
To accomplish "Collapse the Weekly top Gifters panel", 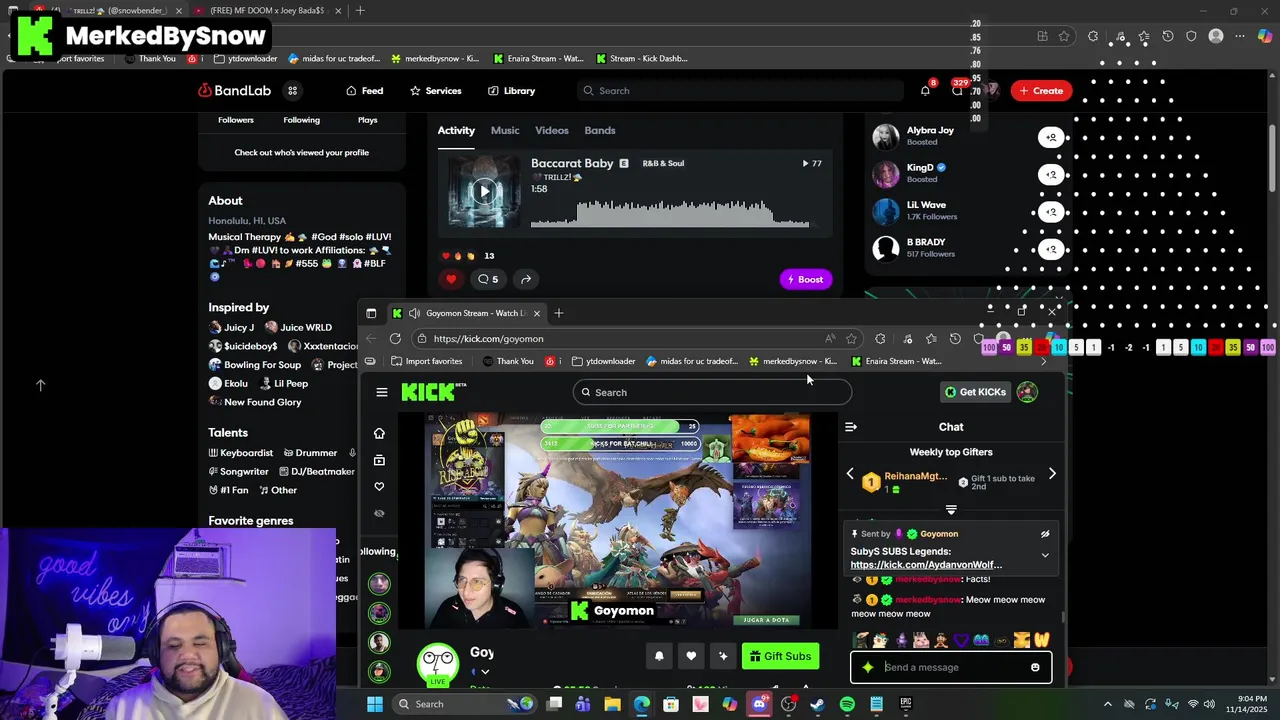I will pos(951,509).
